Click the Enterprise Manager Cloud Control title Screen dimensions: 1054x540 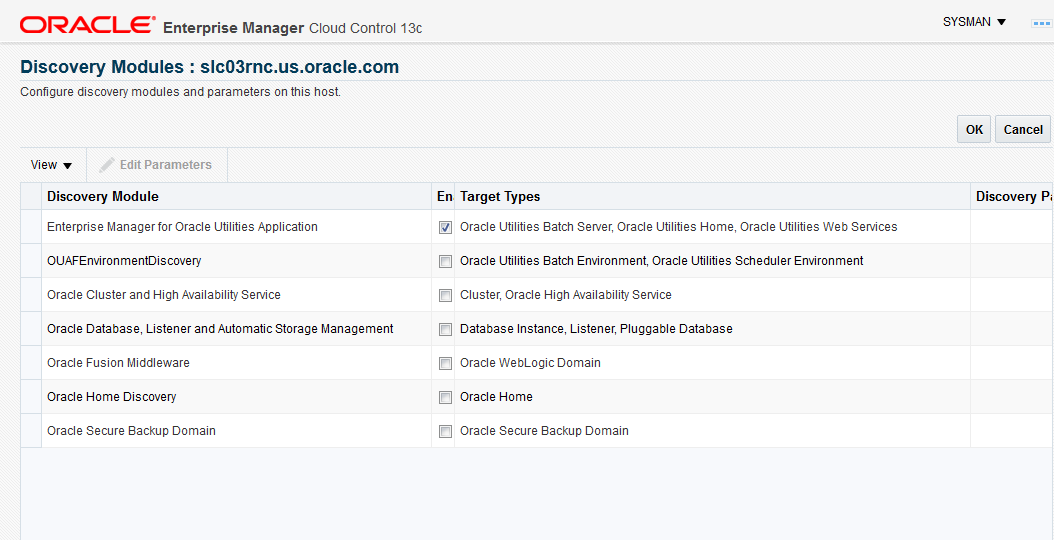292,28
